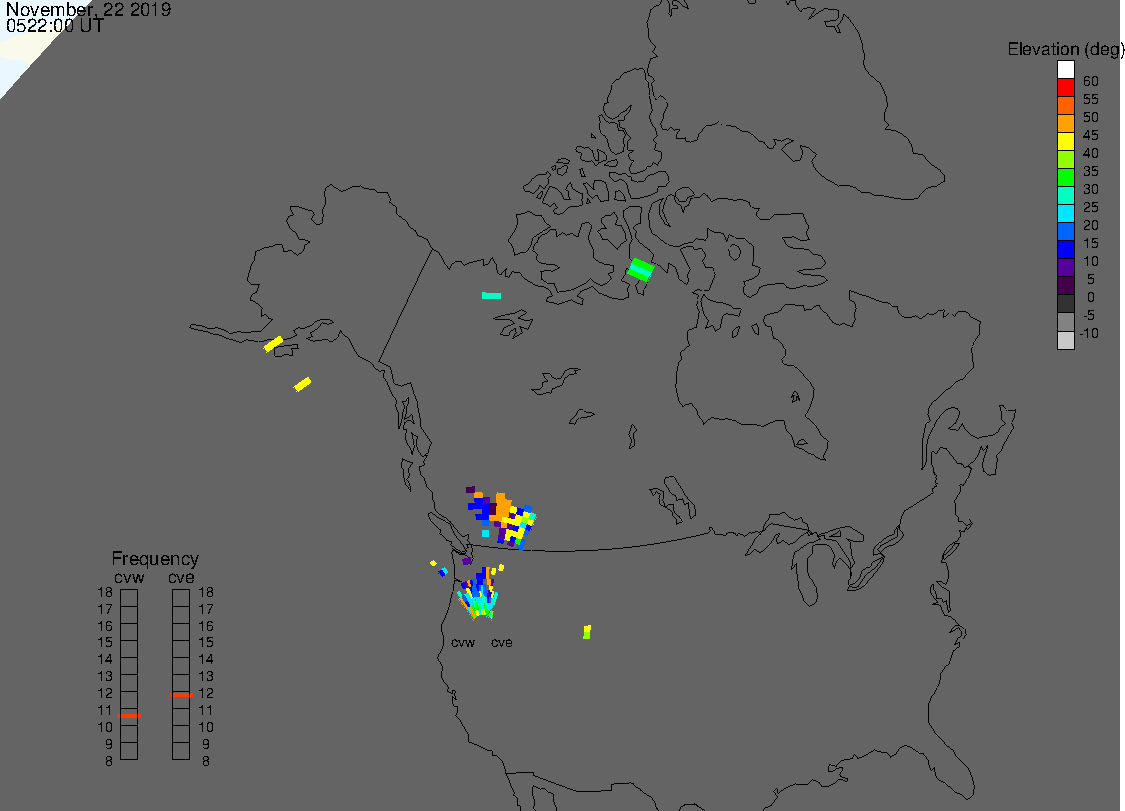Click the cve heading above the frequency bar

point(181,578)
